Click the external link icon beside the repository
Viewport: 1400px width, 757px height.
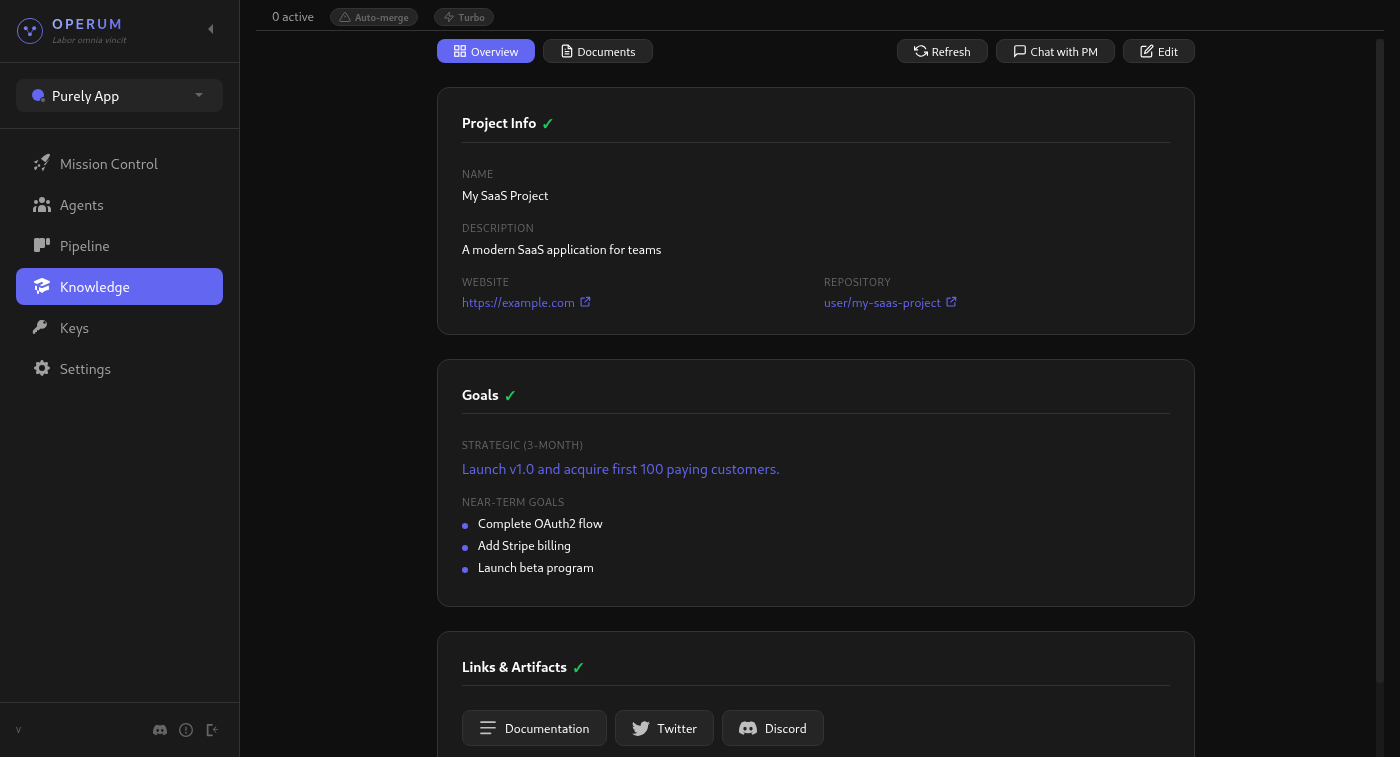951,301
